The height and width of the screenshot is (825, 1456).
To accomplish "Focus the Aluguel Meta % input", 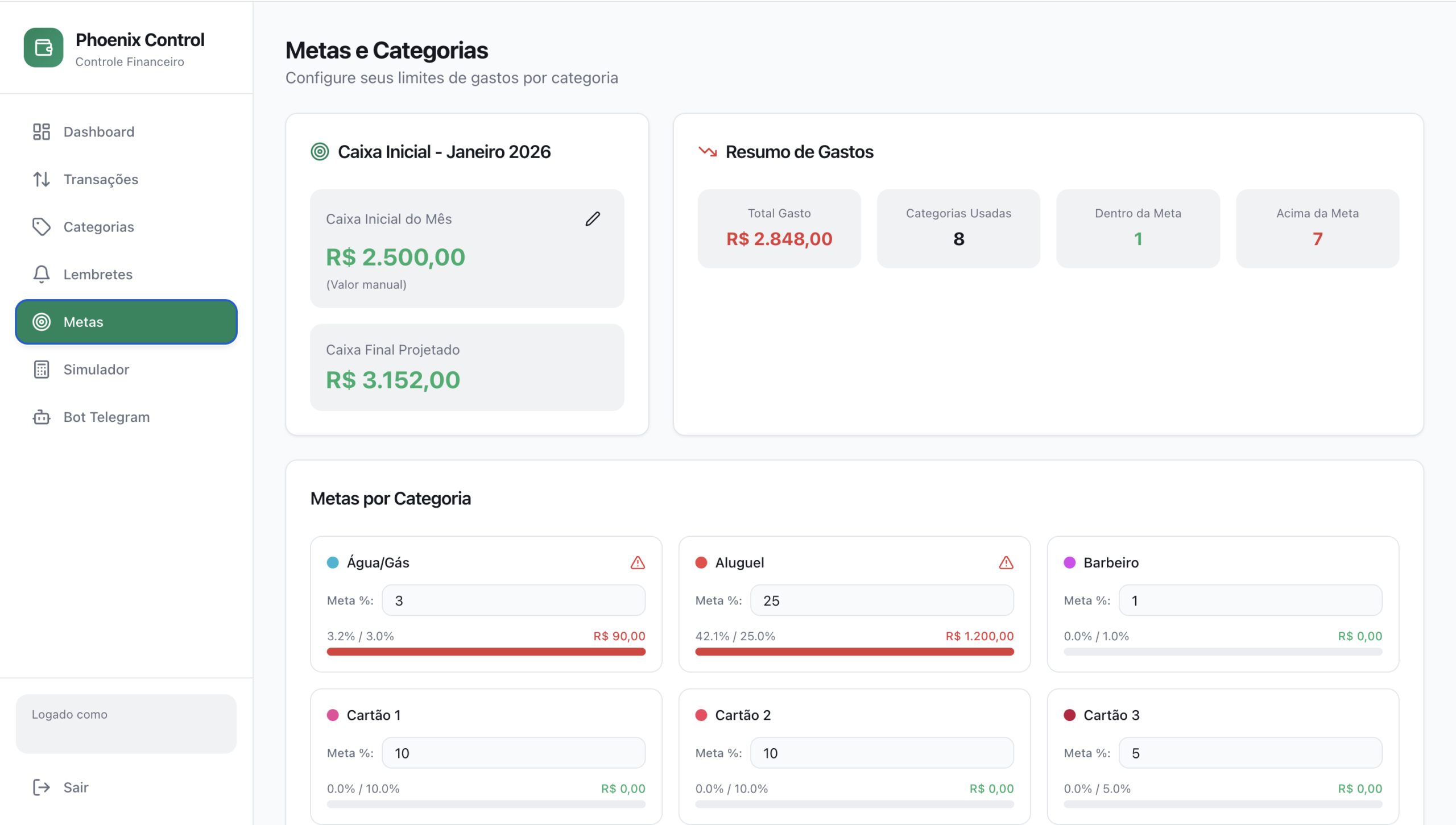I will (x=882, y=600).
